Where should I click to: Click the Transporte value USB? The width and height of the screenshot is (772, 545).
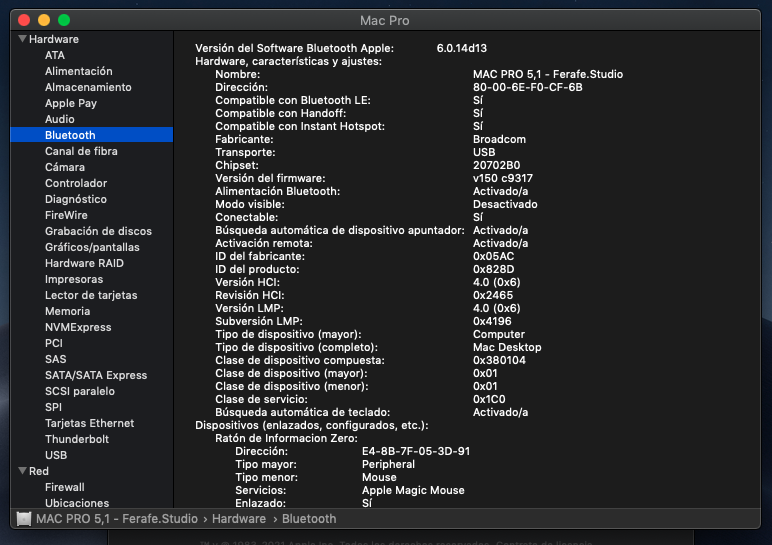click(x=484, y=152)
